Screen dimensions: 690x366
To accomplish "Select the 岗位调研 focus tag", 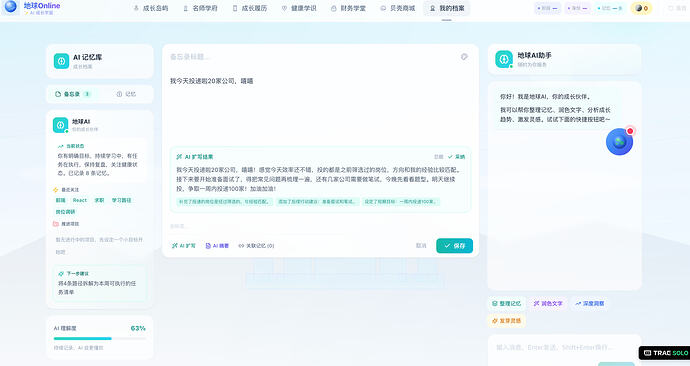I will coord(65,212).
